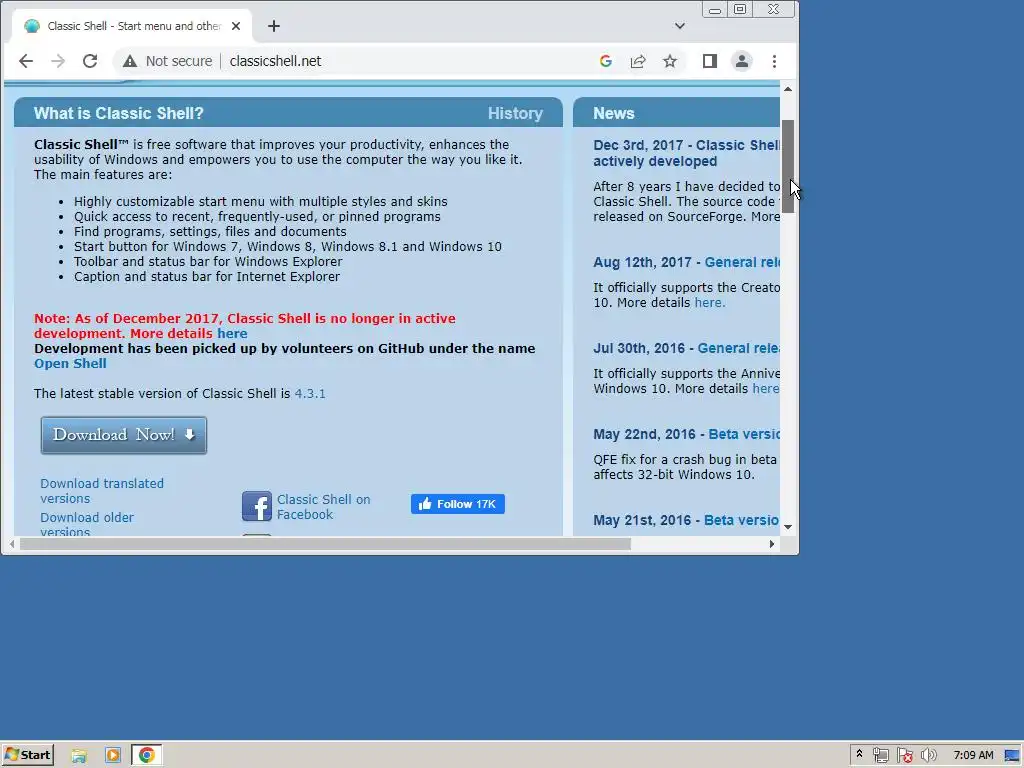Click the 7:09 AM taskbar clock
This screenshot has width=1024, height=768.
coord(973,756)
